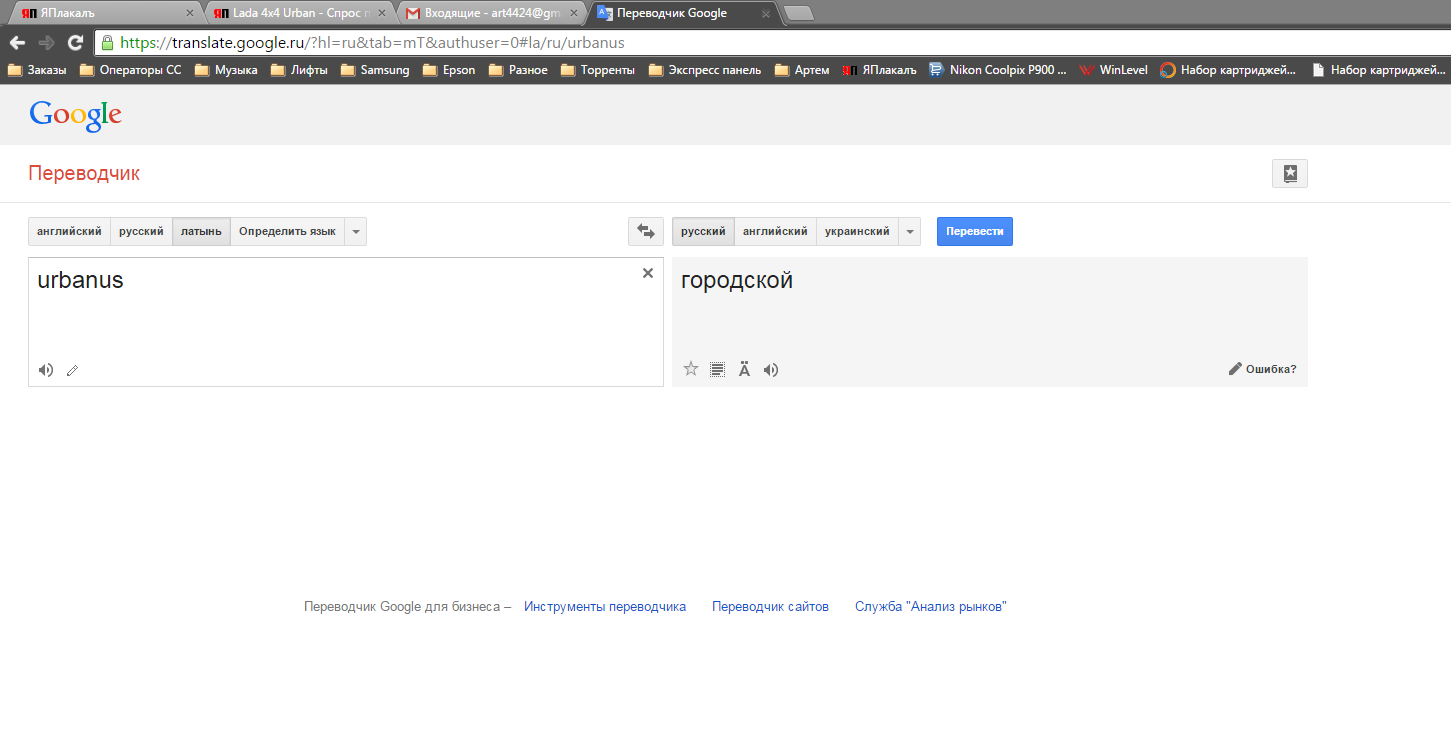Click the address bar URL field
1451x756 pixels.
pos(770,43)
